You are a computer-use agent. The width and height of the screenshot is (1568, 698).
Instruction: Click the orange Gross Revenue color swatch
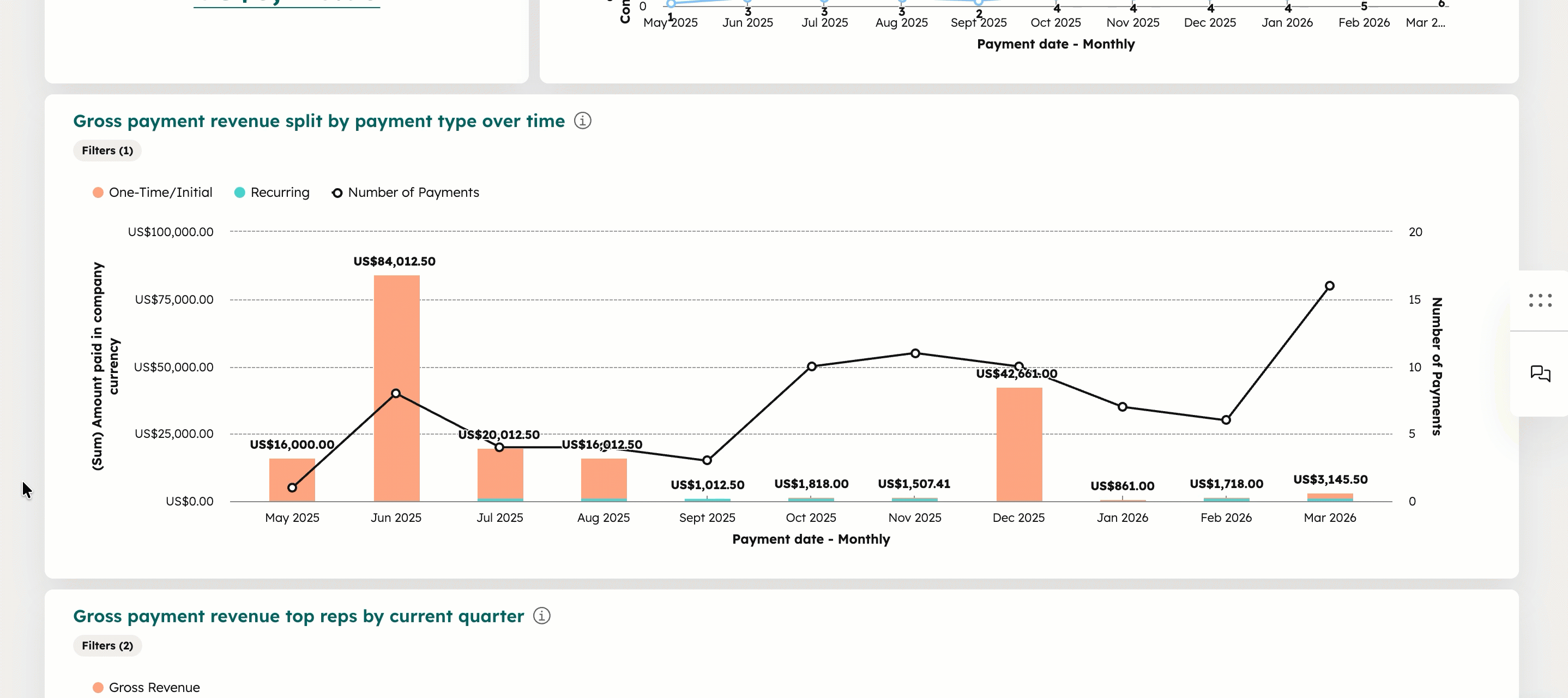point(98,687)
